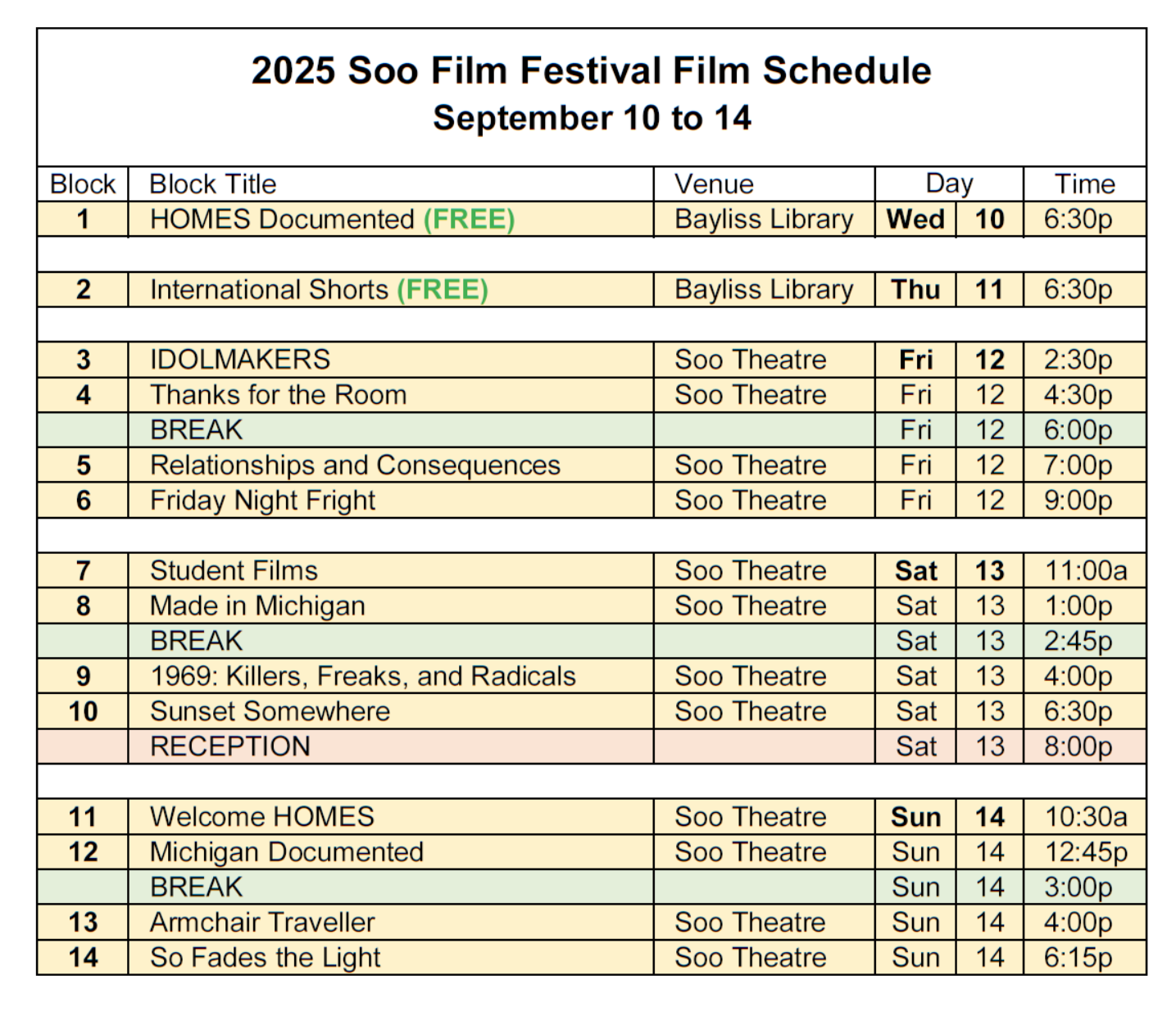Viewport: 1176px width, 1012px height.
Task: Click the September 10 to 14 subtitle
Action: [x=591, y=118]
